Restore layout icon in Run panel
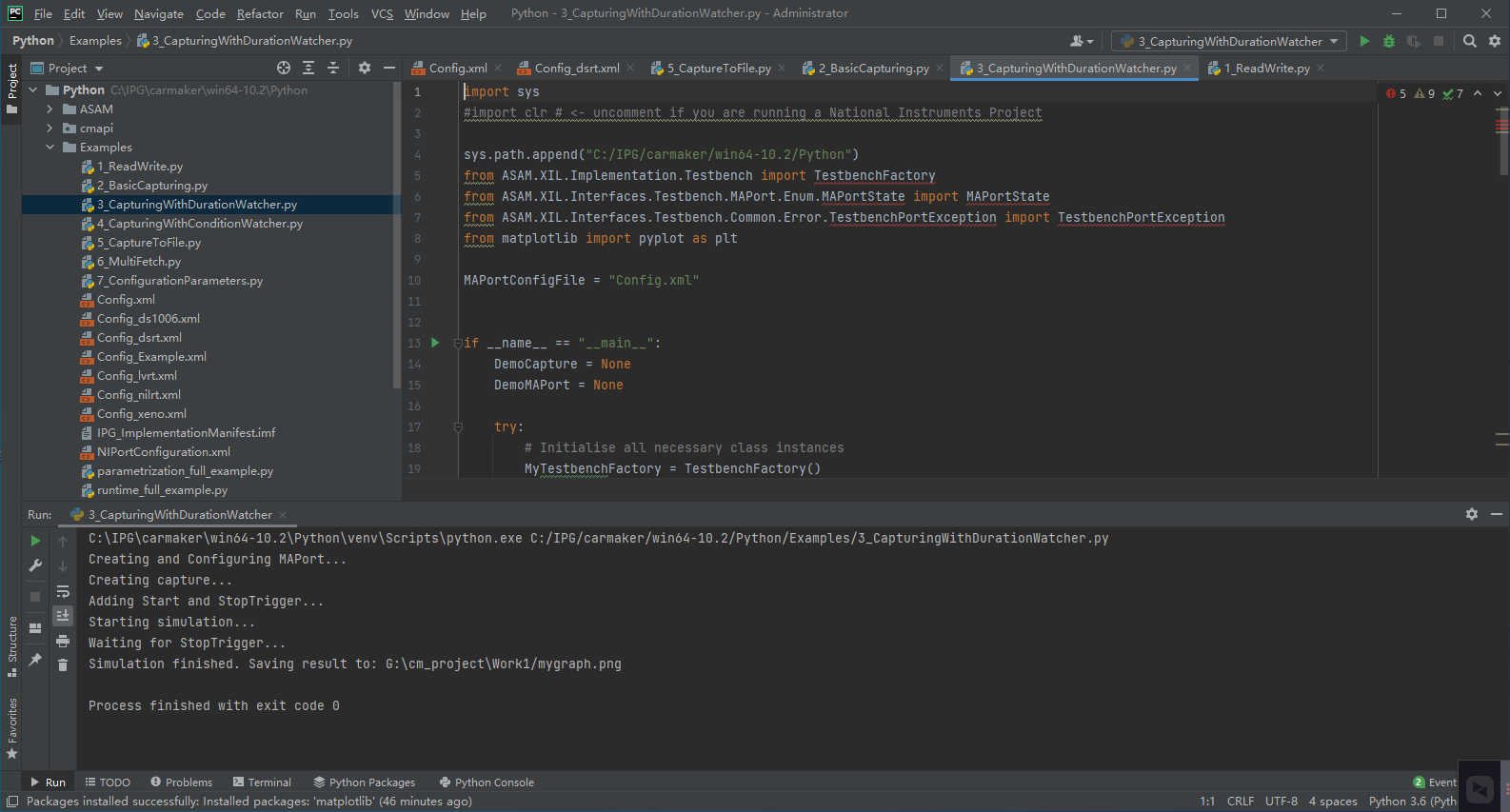 point(35,628)
